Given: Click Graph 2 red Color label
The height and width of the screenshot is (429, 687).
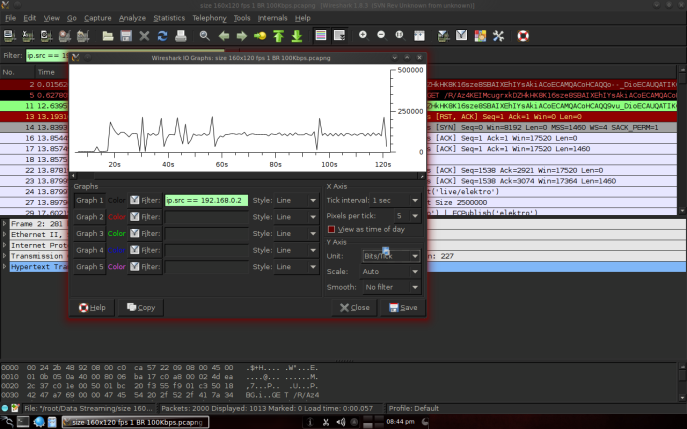Looking at the screenshot, I should tap(117, 217).
